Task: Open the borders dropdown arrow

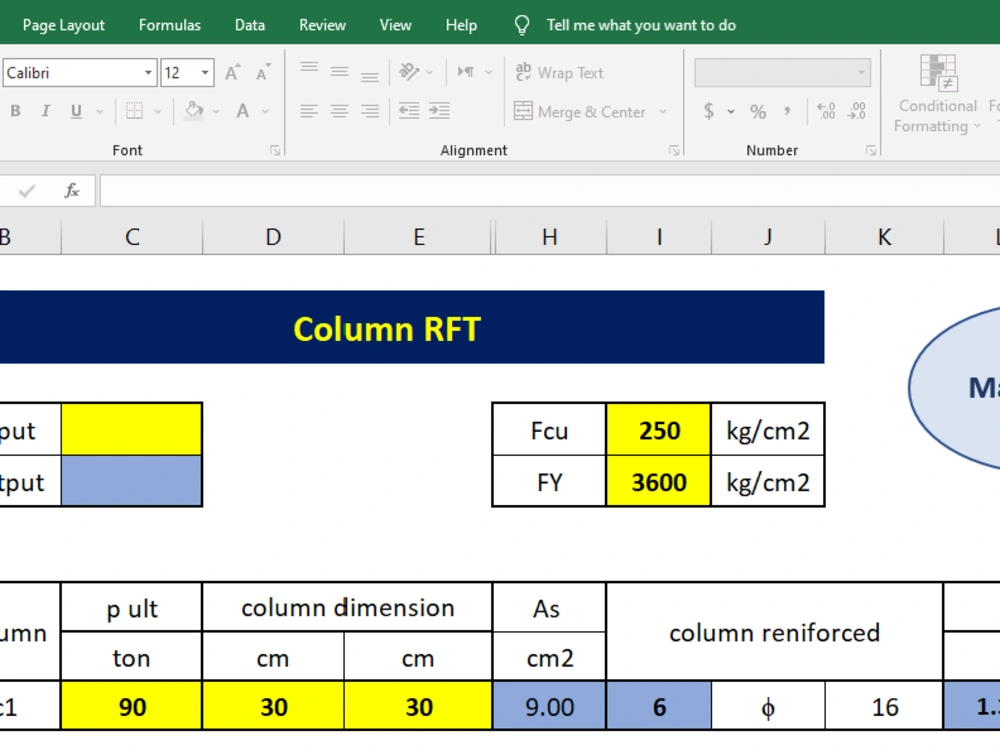Action: point(158,112)
